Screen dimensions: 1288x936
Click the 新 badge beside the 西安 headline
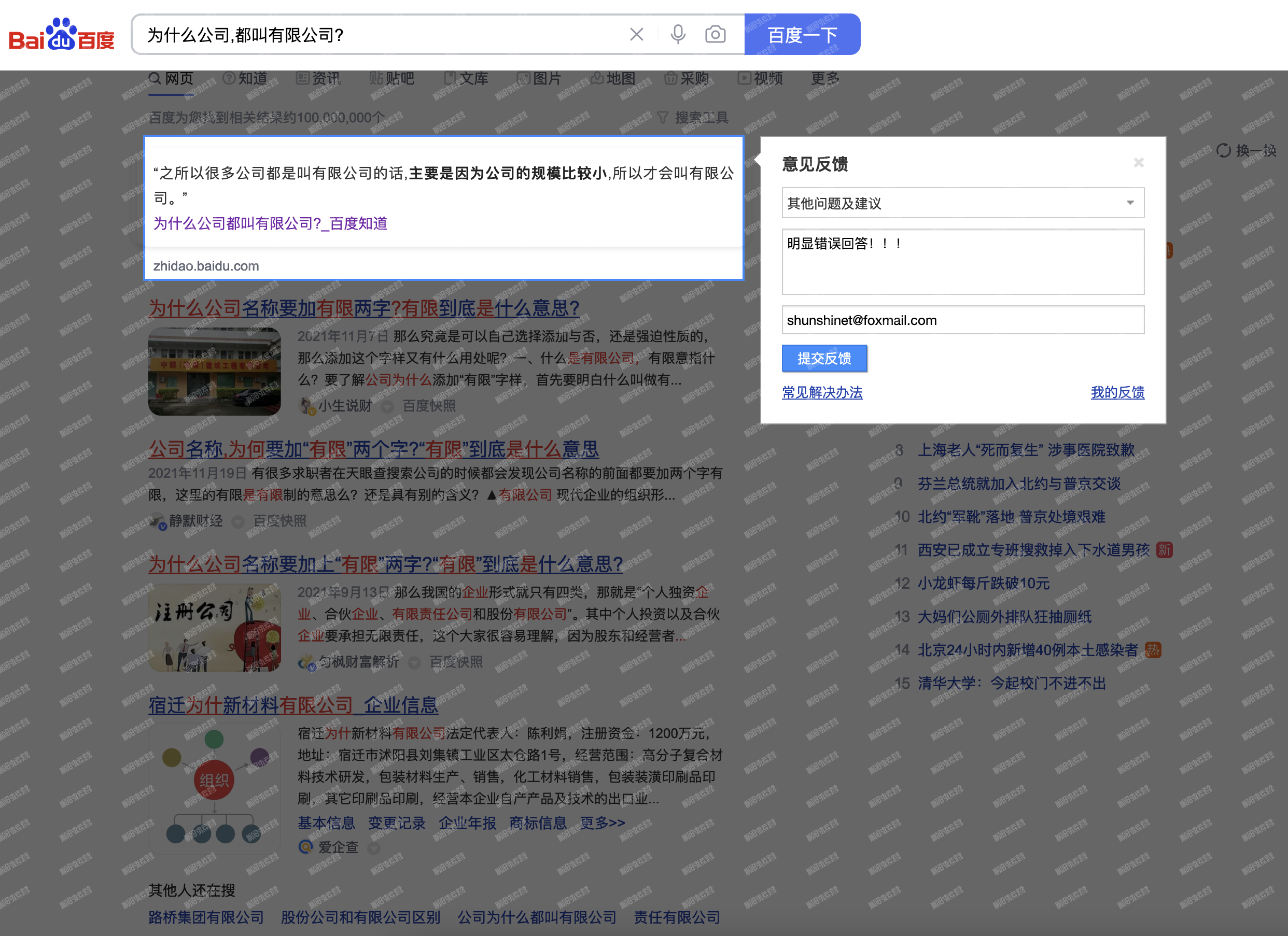click(1164, 550)
